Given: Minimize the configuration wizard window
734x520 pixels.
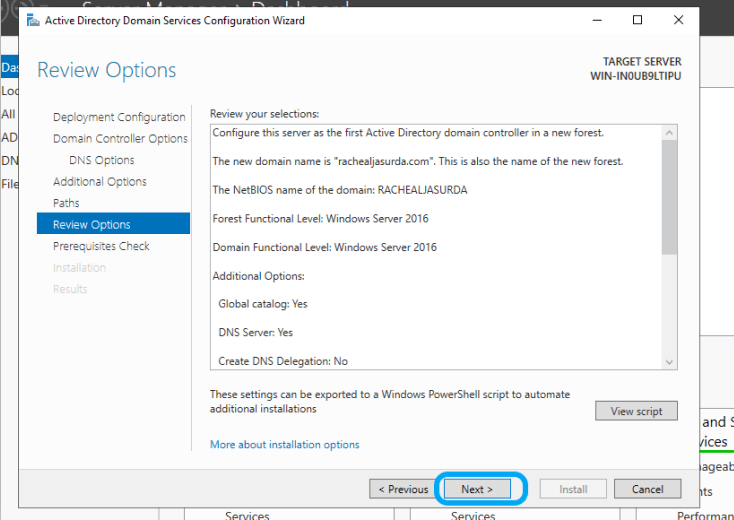Looking at the screenshot, I should pyautogui.click(x=597, y=20).
